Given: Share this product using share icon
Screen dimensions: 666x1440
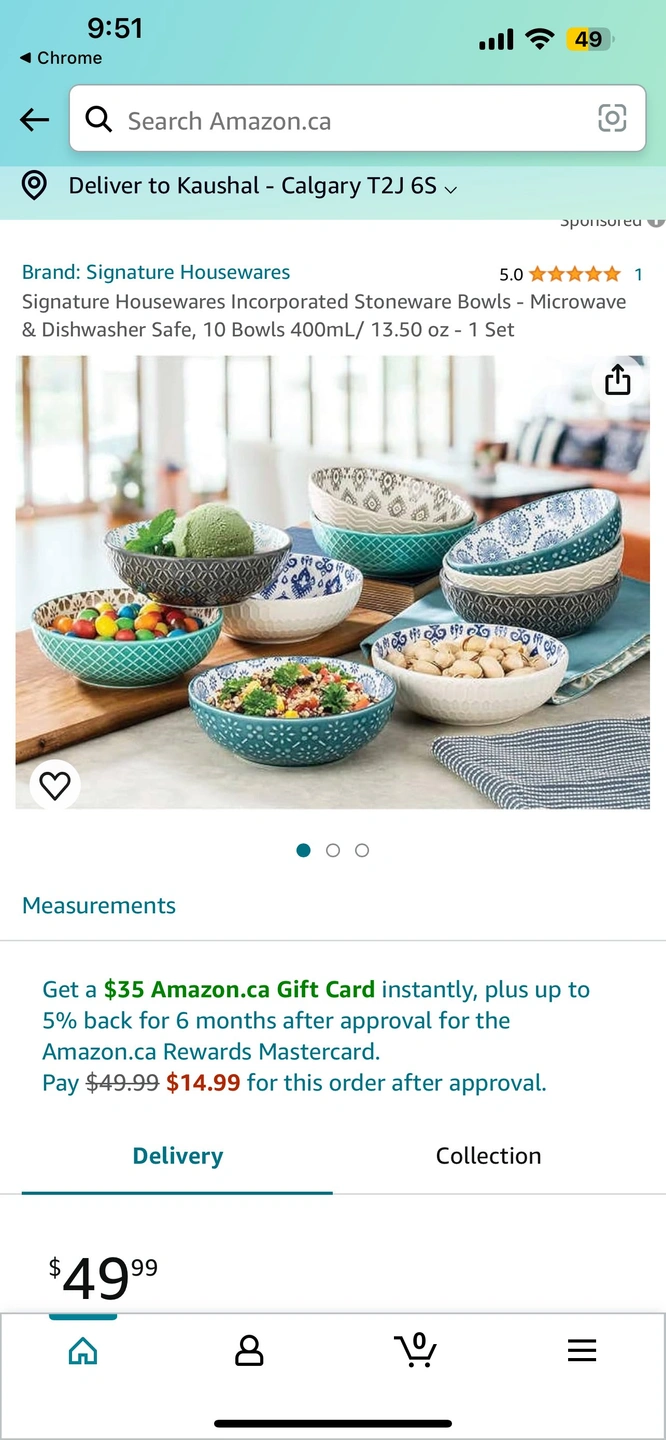Looking at the screenshot, I should pos(618,380).
